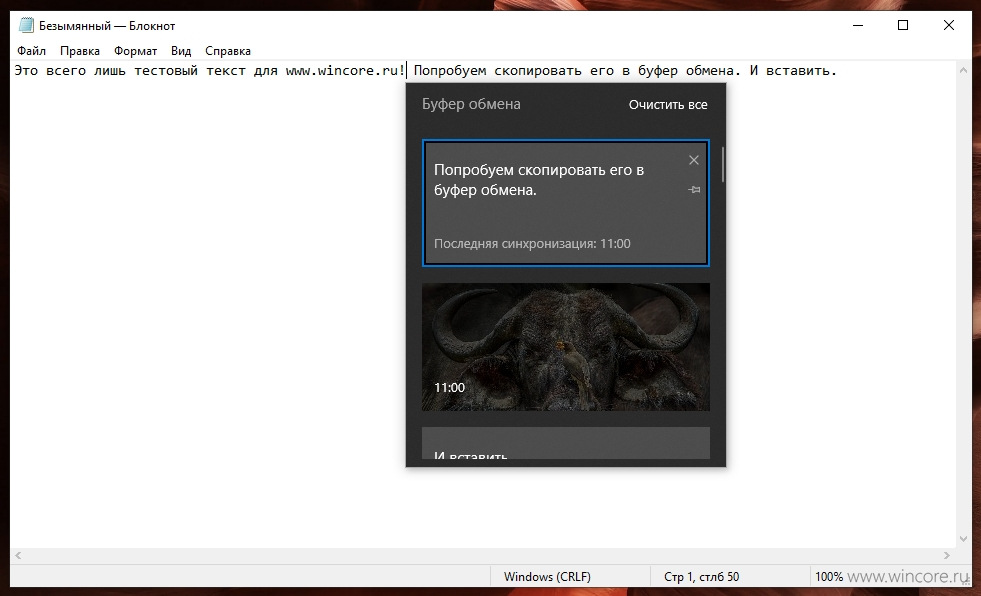The height and width of the screenshot is (596, 981).
Task: Open the Правка menu
Action: point(79,51)
